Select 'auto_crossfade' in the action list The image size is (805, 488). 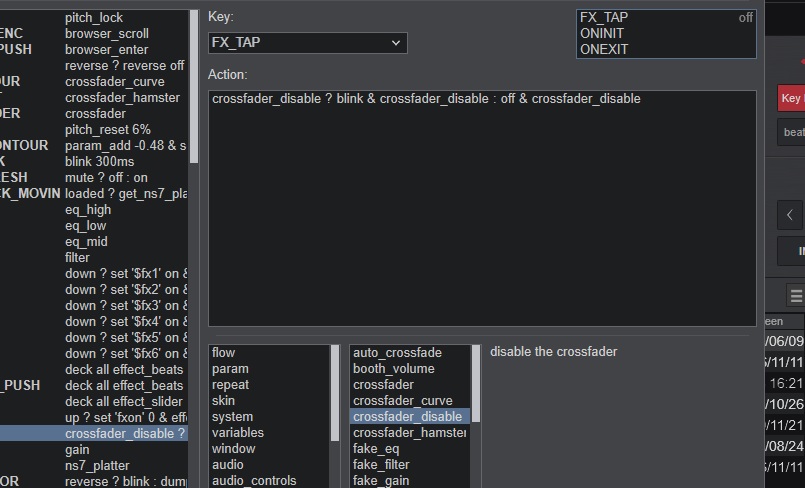pyautogui.click(x=397, y=353)
